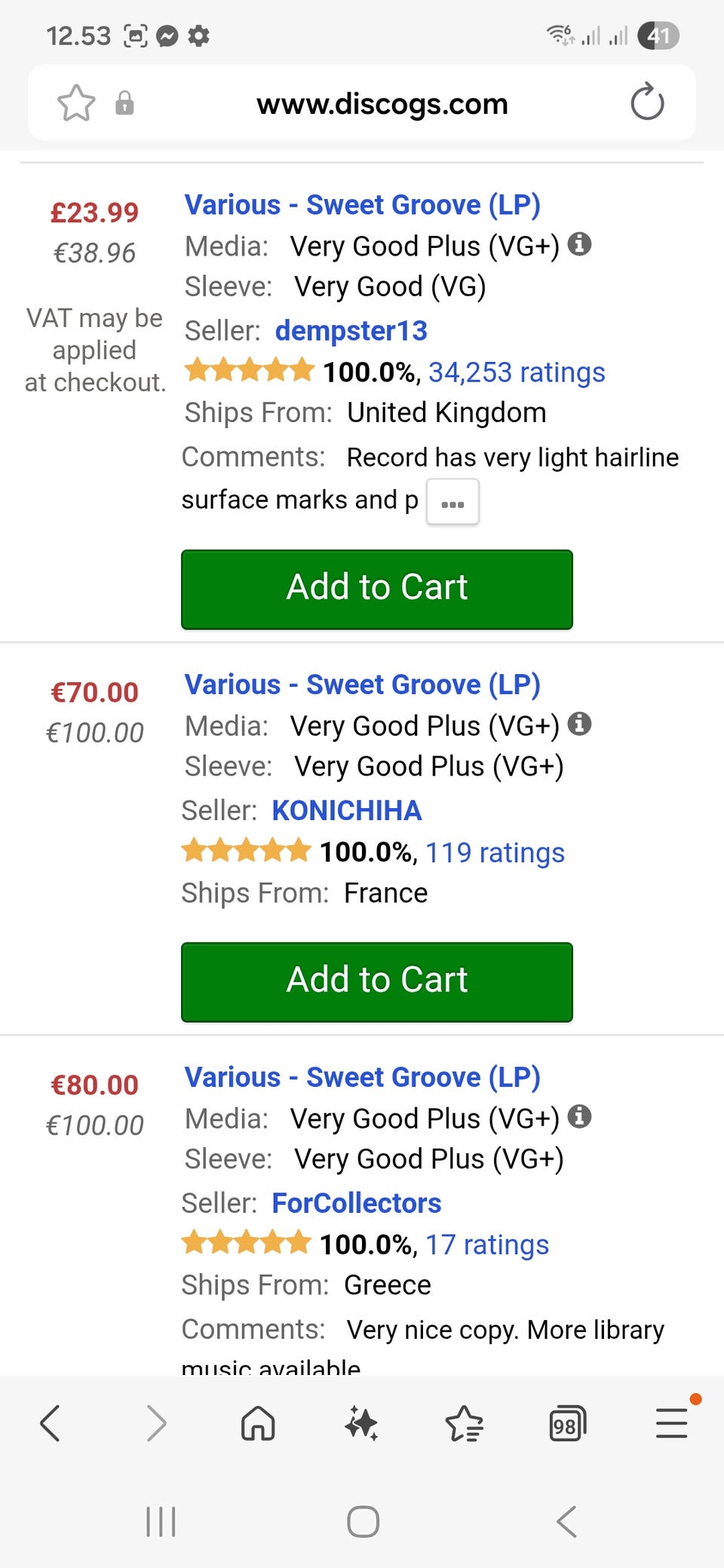The width and height of the screenshot is (724, 1568).
Task: Open ForCollectors seller page
Action: 356,1203
